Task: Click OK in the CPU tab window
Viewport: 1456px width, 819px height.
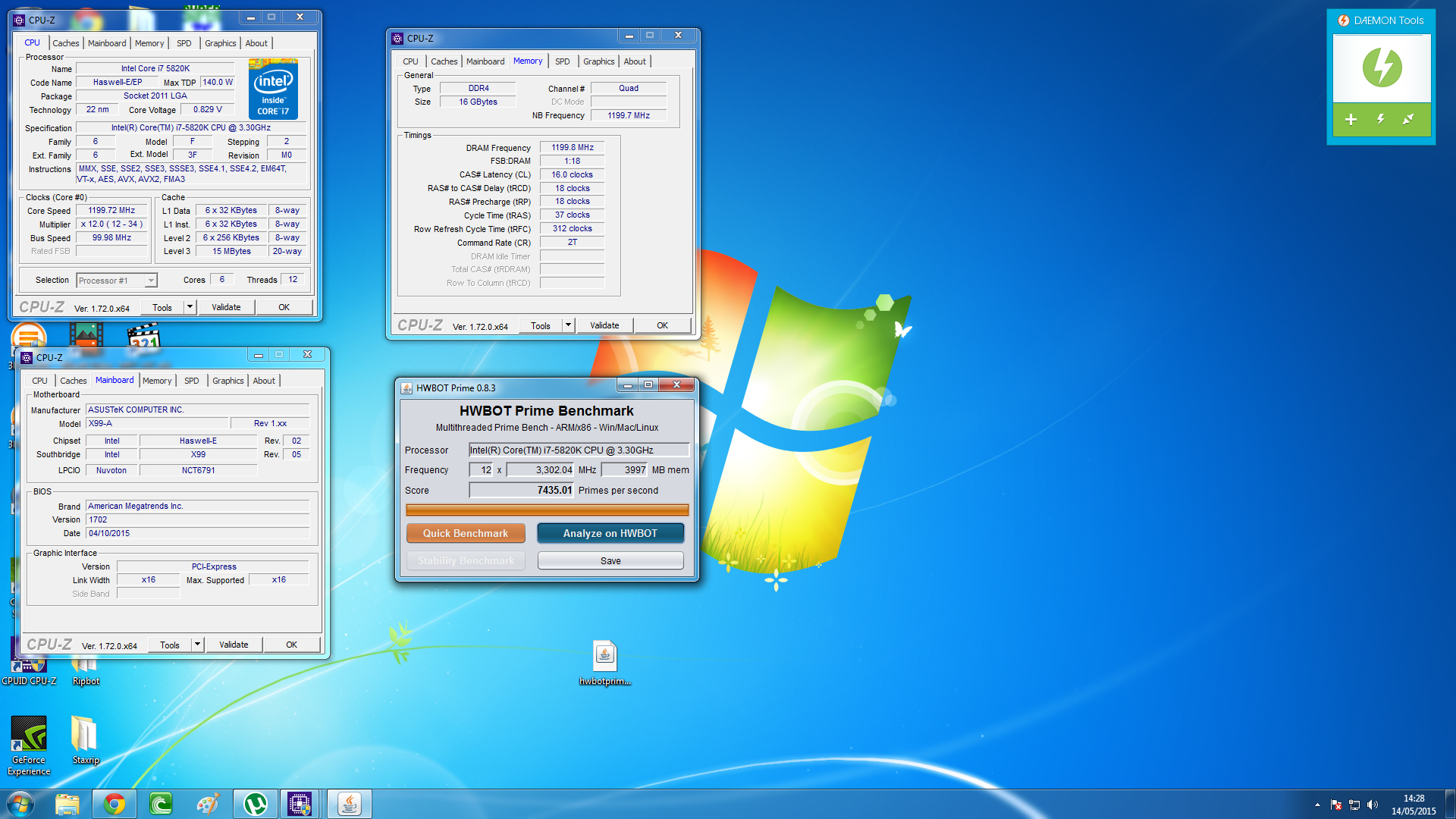Action: 284,307
